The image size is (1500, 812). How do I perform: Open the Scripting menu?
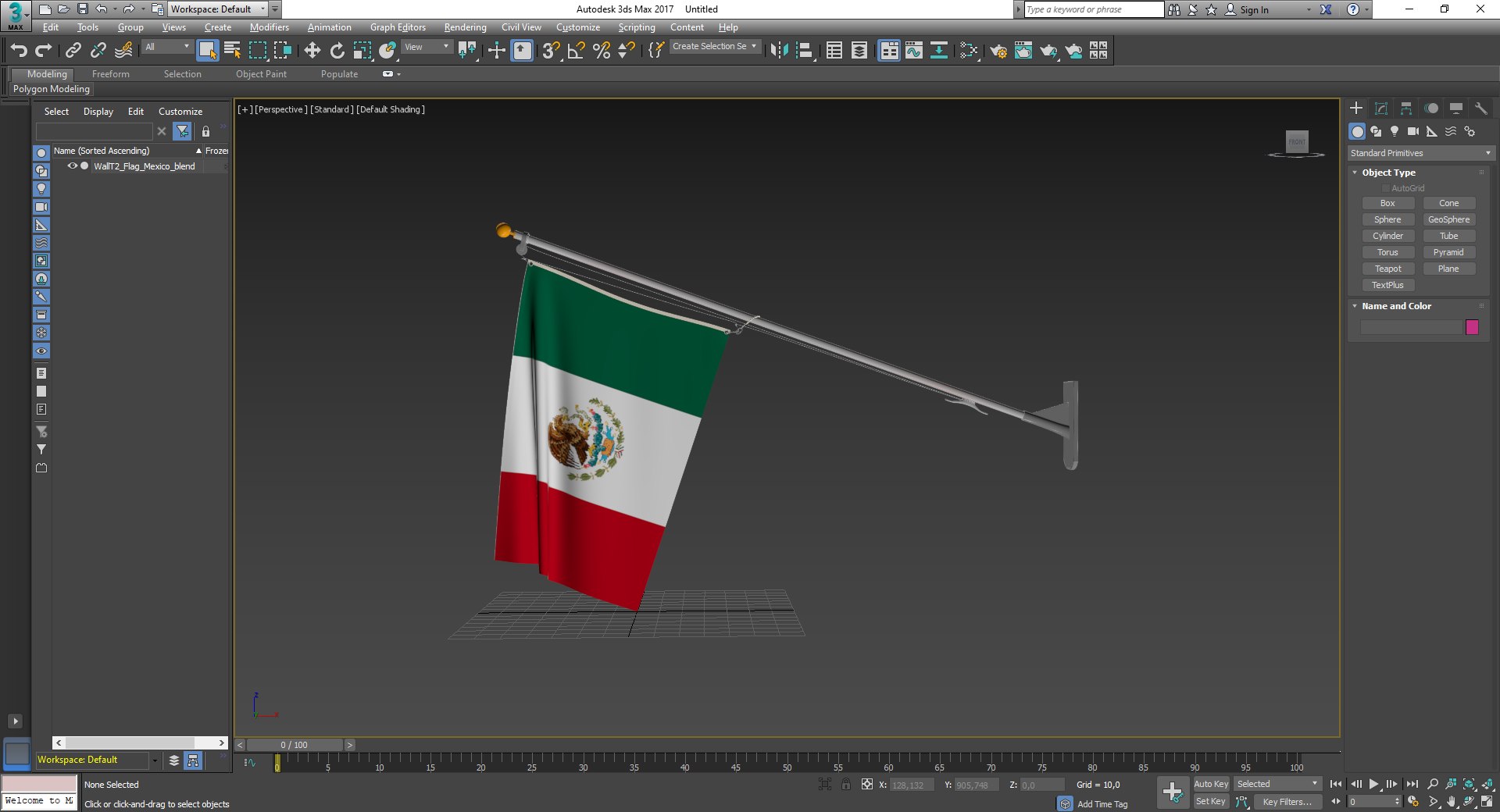637,27
